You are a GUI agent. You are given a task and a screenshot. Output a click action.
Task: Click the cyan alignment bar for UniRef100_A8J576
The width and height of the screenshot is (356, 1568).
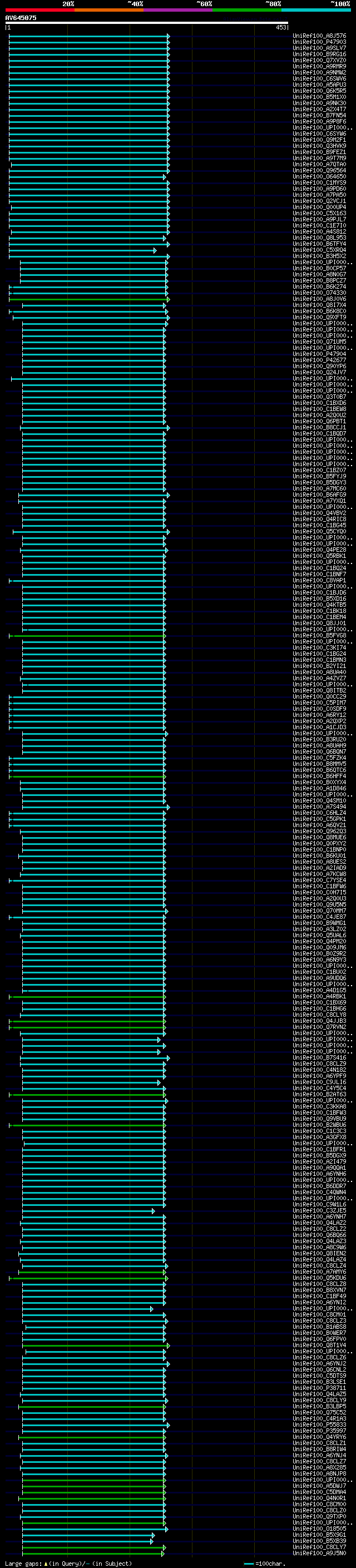[89, 37]
